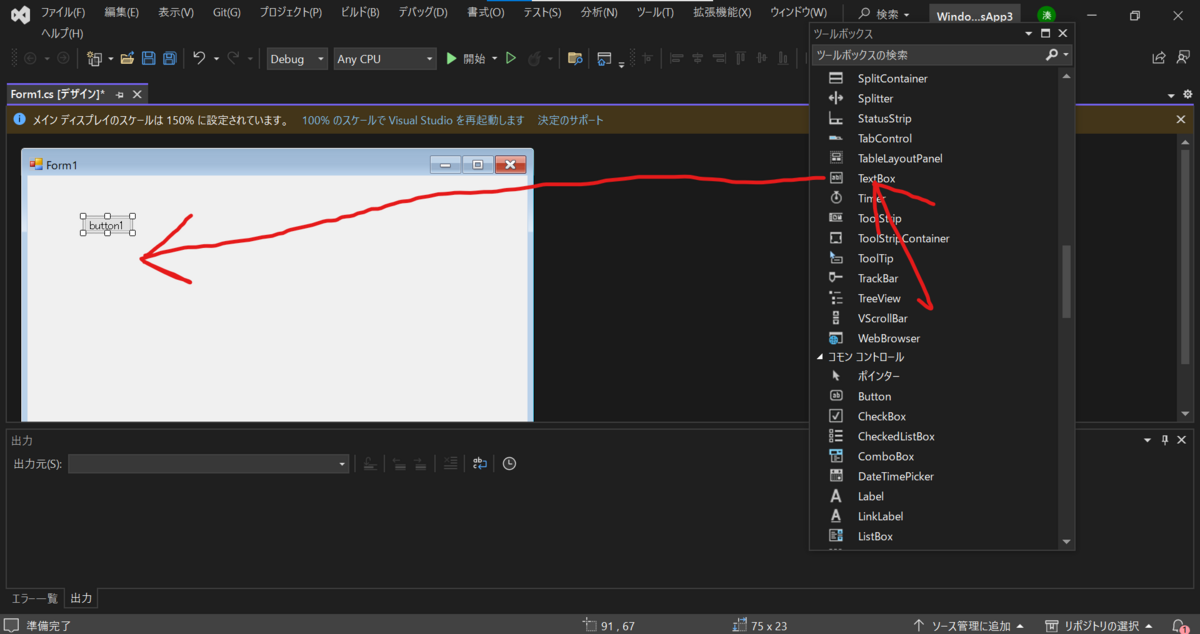
Task: Open the Any CPU platform dropdown
Action: [x=385, y=58]
